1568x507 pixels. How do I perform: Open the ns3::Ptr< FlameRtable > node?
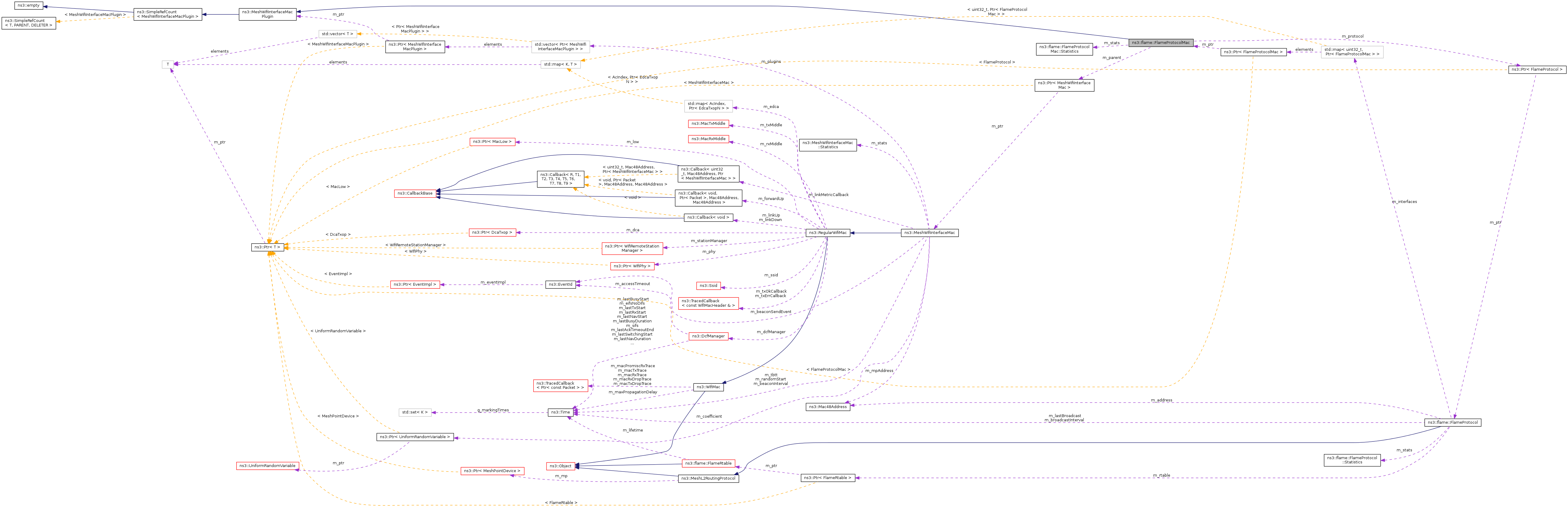[x=827, y=478]
